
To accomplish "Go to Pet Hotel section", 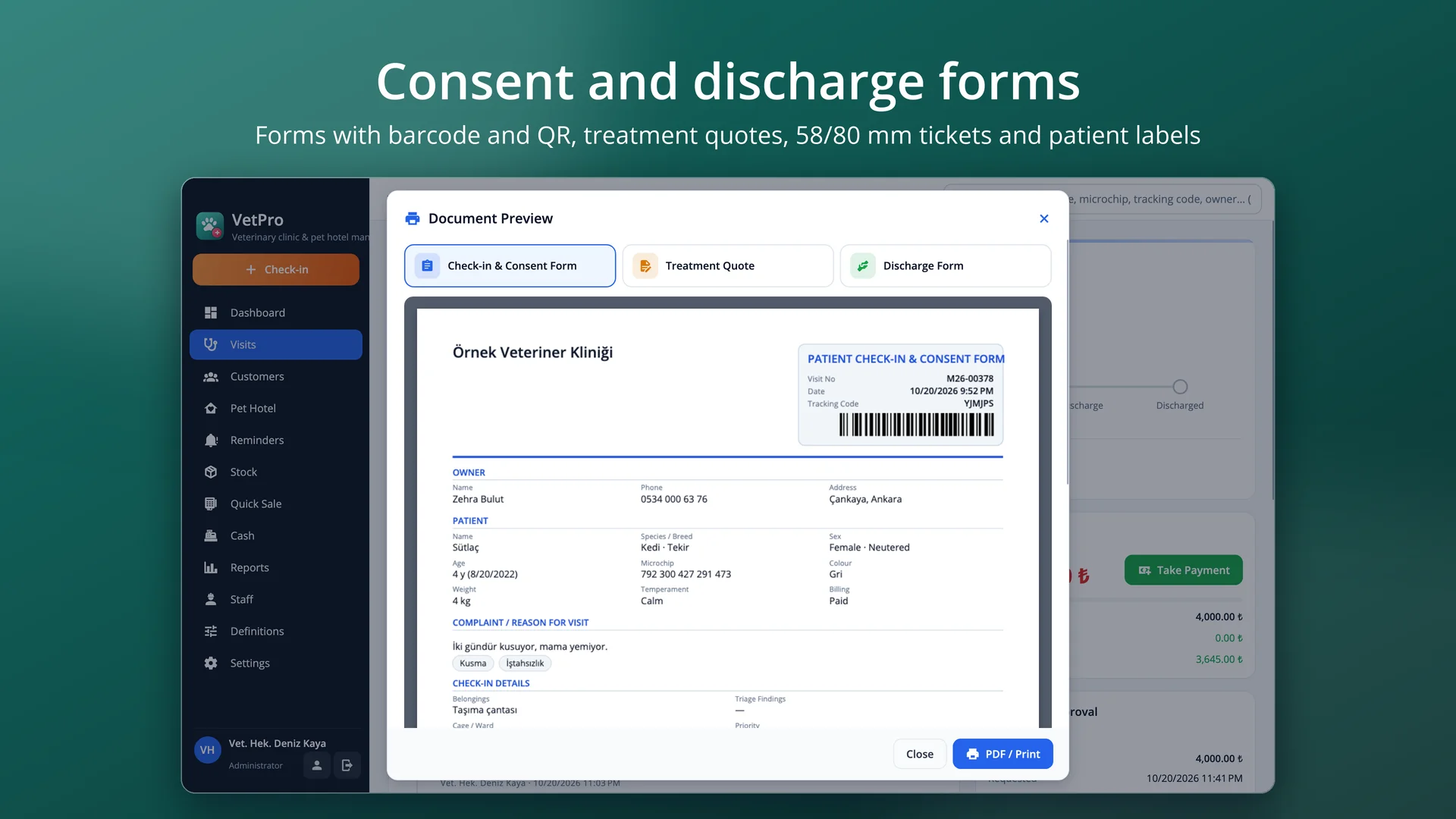I will [276, 408].
